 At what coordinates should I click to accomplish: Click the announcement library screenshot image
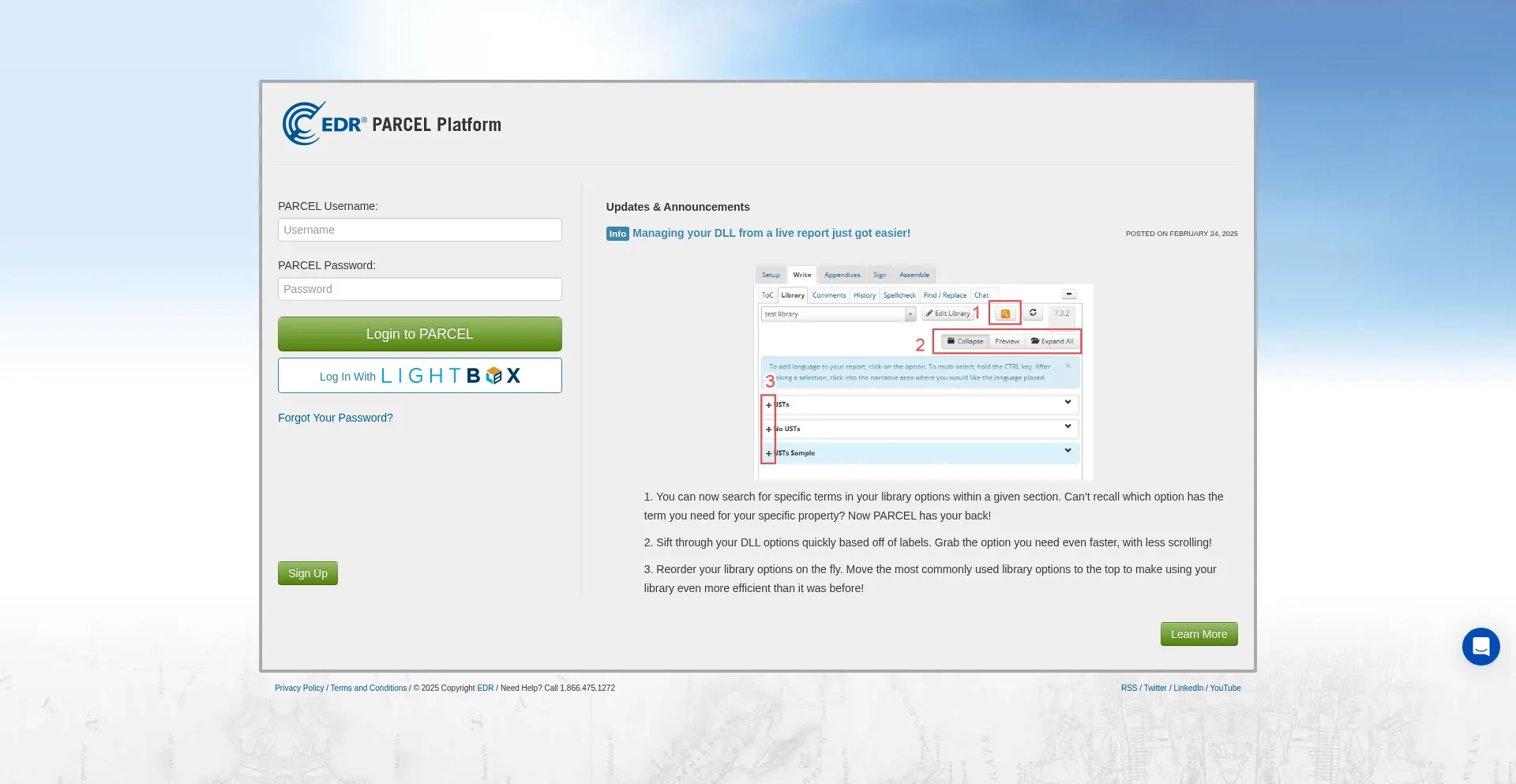point(923,371)
